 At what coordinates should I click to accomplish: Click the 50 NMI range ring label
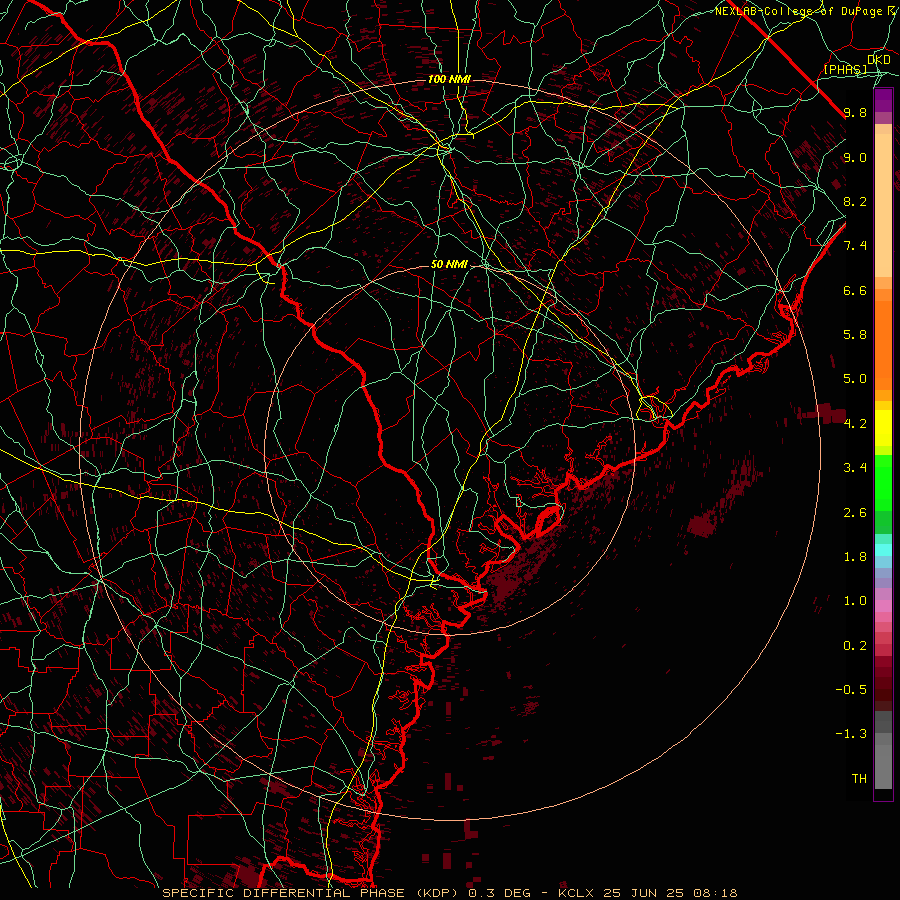coord(449,265)
